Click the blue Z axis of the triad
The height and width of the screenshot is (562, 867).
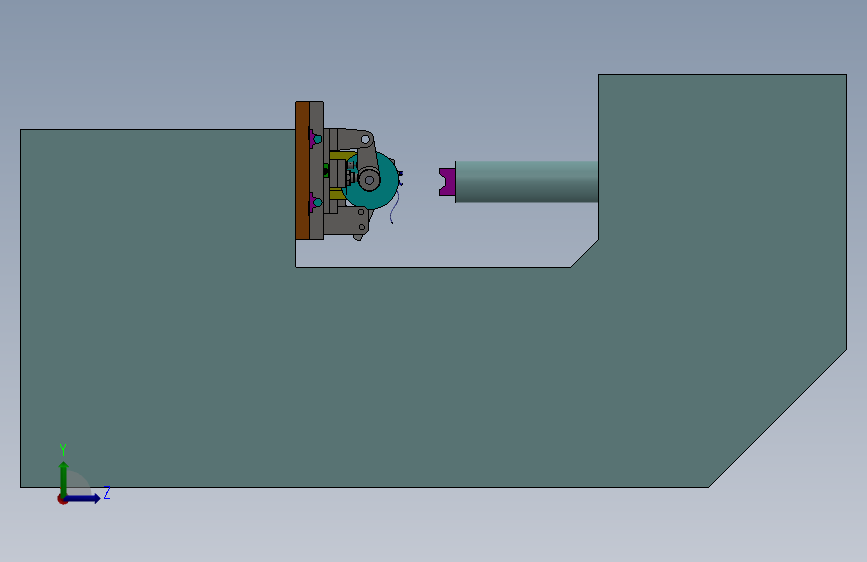point(84,498)
